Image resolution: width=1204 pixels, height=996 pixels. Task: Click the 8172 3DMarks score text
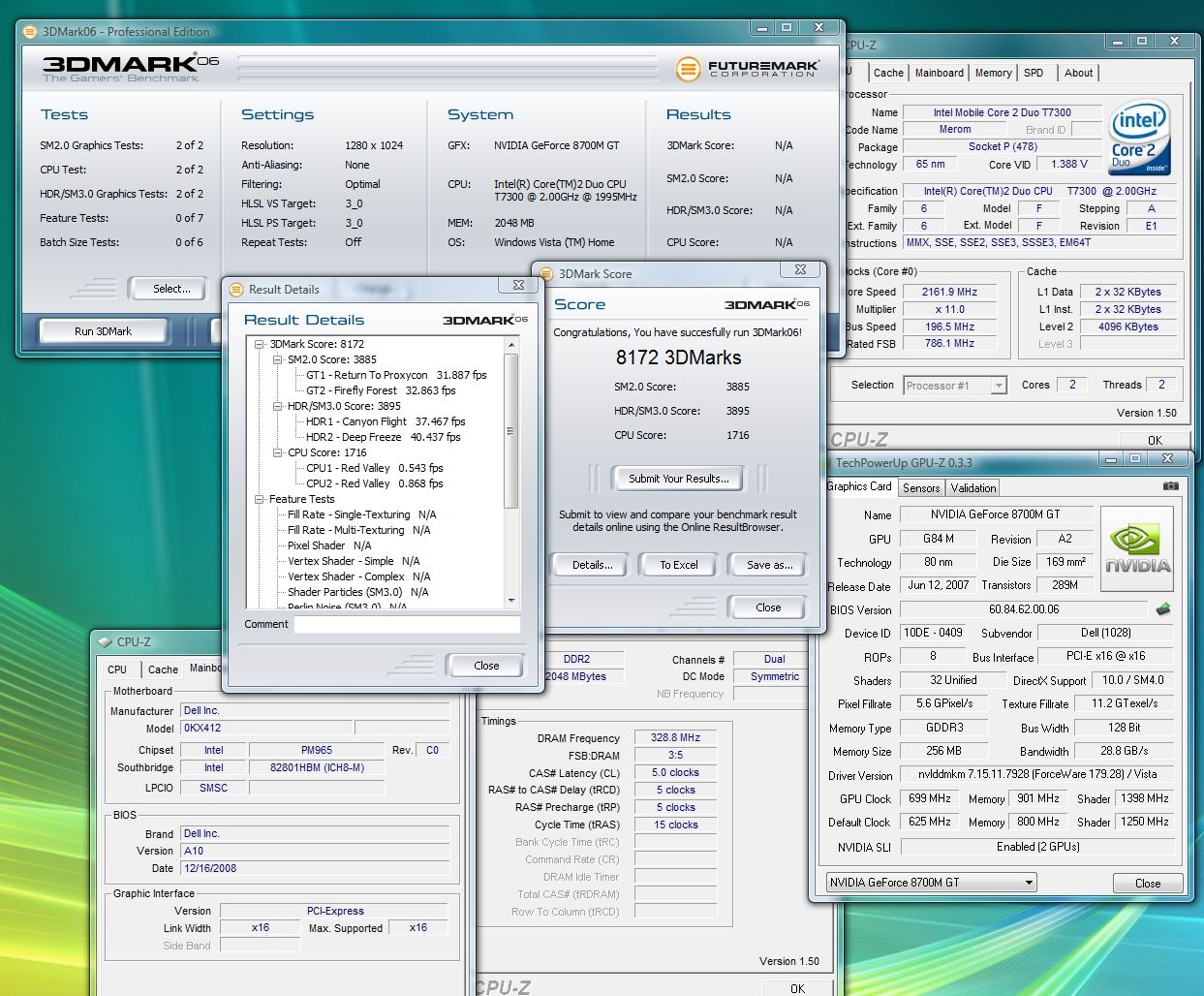[x=678, y=358]
